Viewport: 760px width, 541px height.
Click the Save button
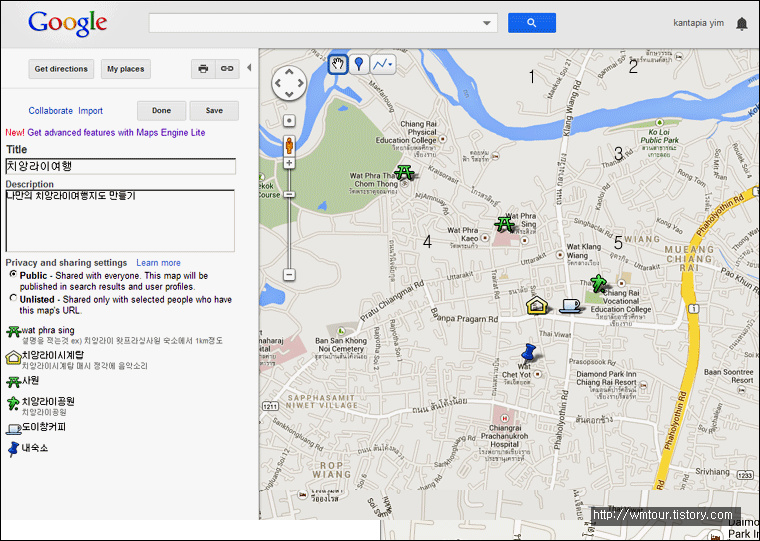tap(214, 111)
